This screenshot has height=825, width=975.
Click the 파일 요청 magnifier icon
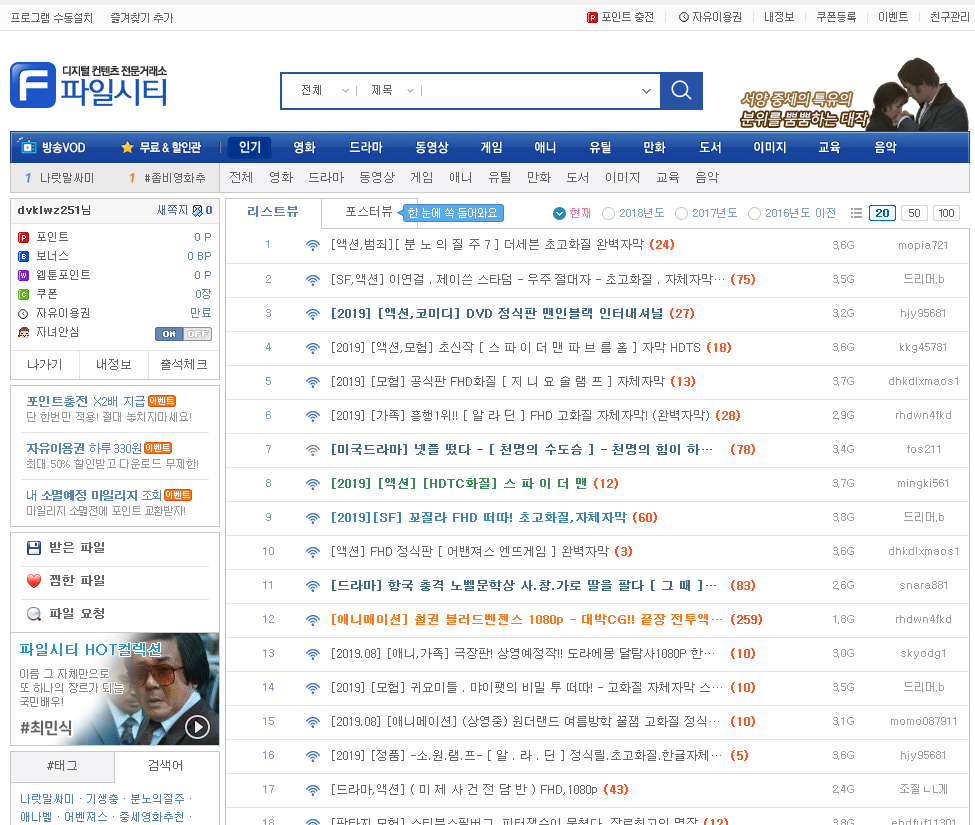(34, 614)
